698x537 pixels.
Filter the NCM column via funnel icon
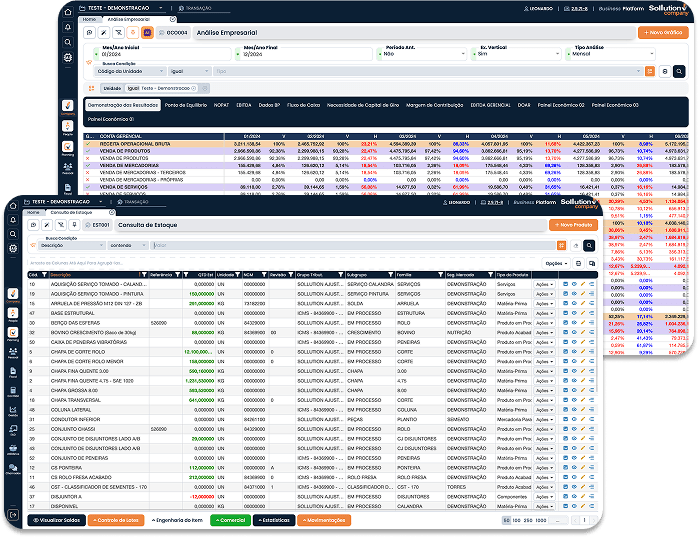(262, 275)
